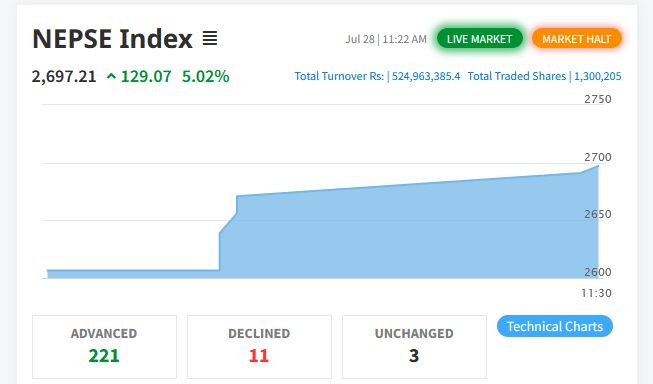Click traded shares value 1,300,205
This screenshot has width=653, height=384.
pos(598,76)
